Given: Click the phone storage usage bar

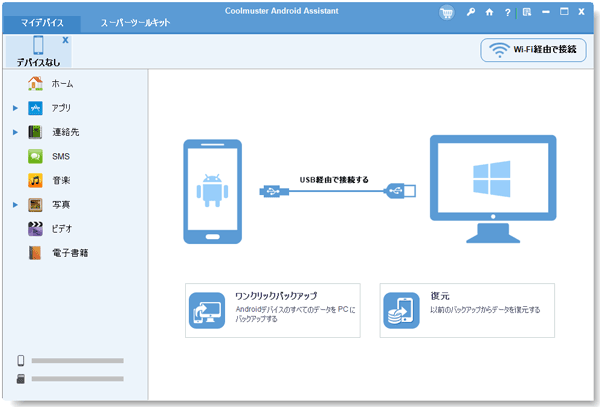Looking at the screenshot, I should click(77, 361).
